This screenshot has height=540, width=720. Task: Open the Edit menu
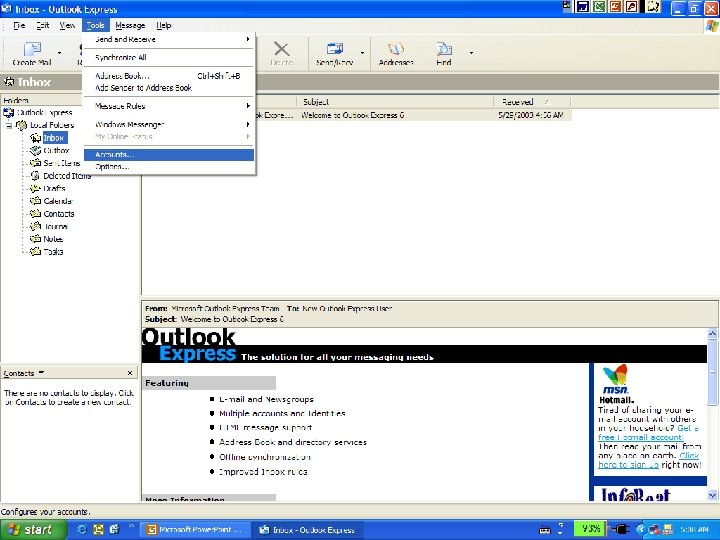[43, 25]
